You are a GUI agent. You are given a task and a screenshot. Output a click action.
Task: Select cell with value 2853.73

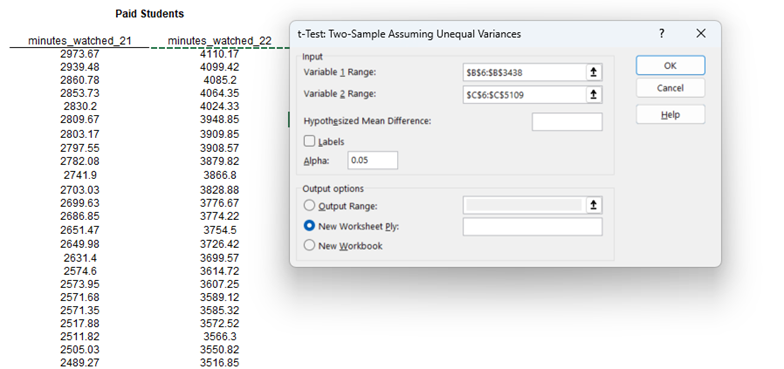tap(80, 93)
